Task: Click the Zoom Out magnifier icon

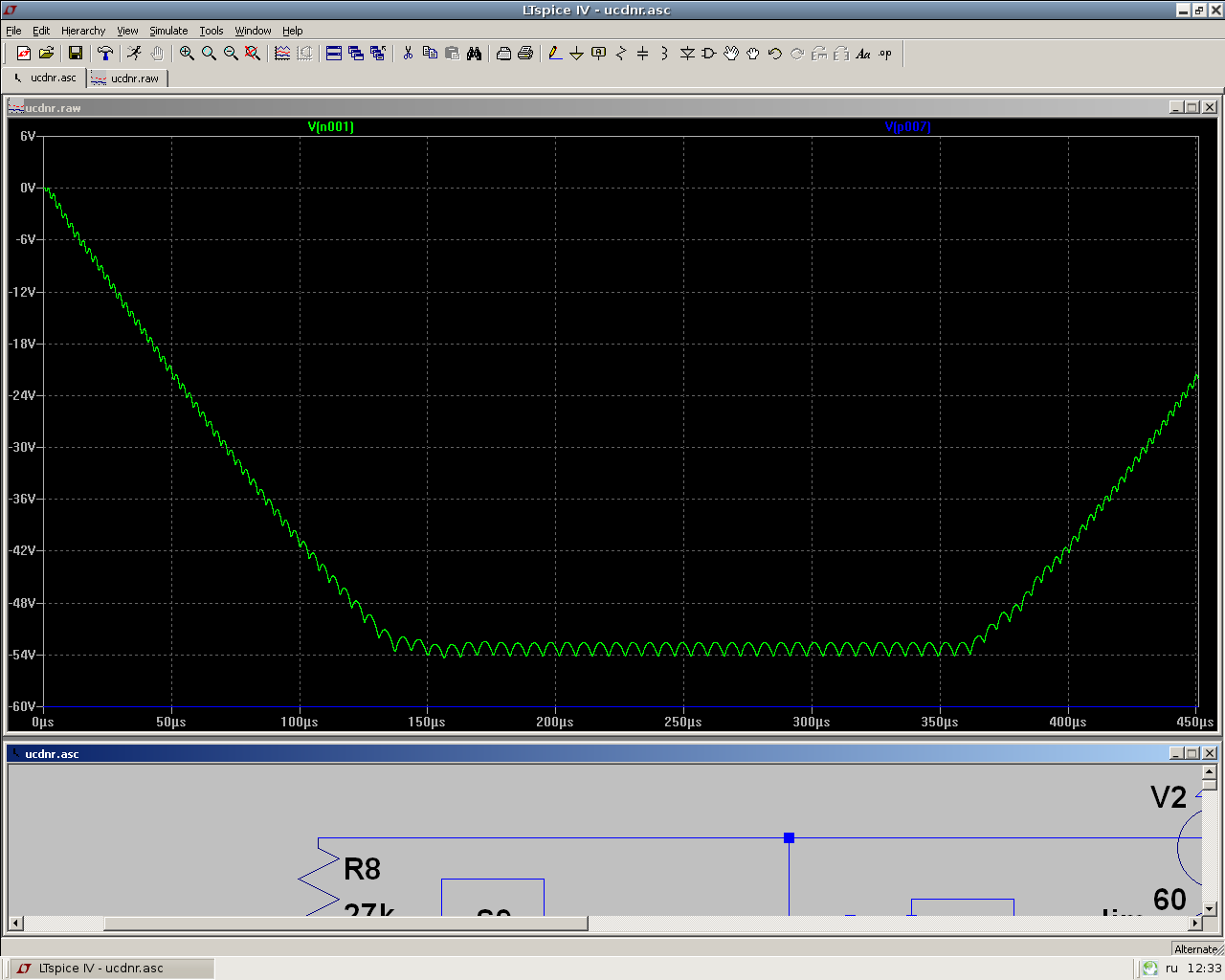Action: pyautogui.click(x=231, y=54)
